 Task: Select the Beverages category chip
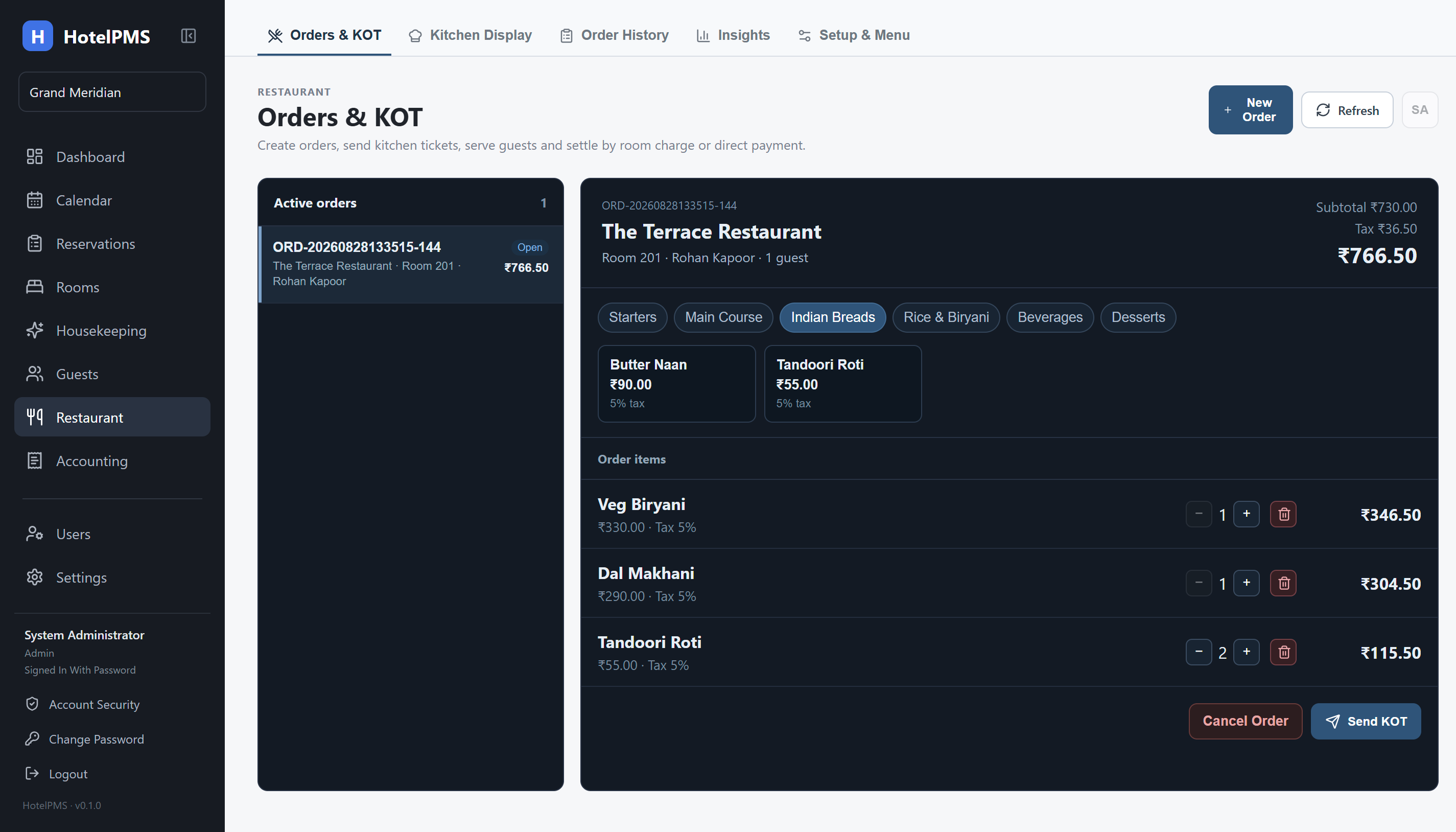1050,317
